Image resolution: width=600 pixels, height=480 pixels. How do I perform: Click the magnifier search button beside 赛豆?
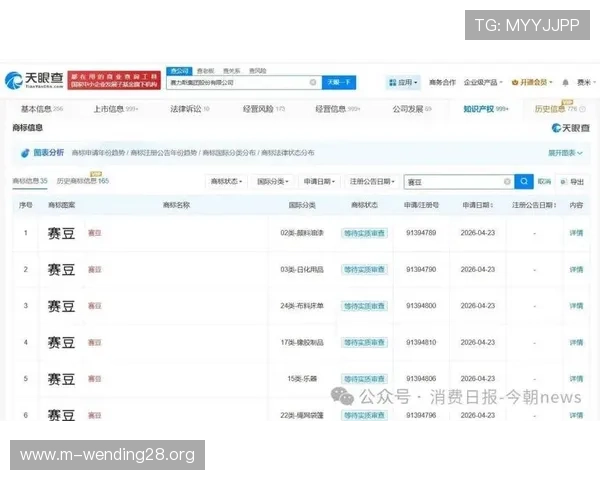pos(524,181)
